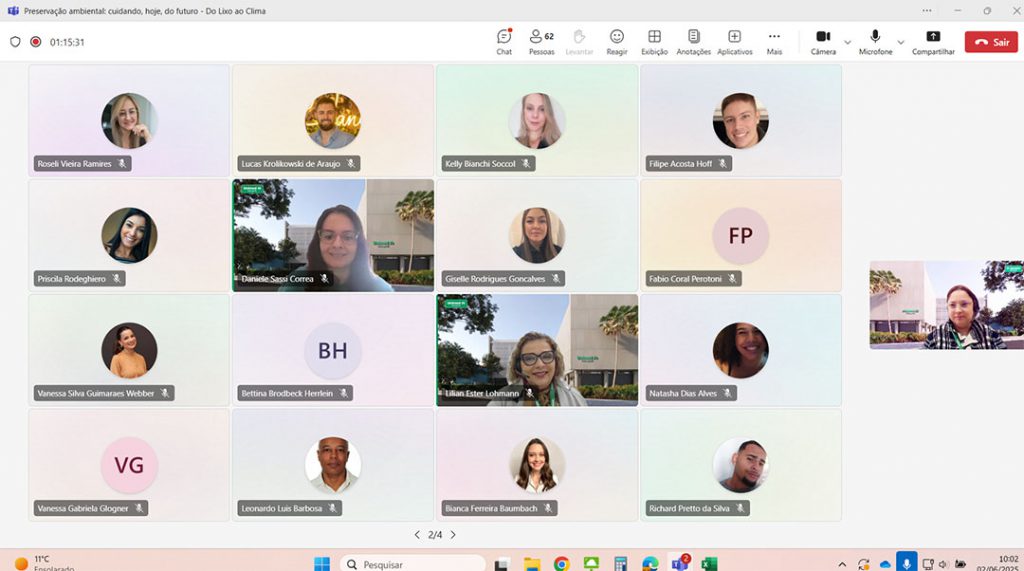
Task: Select Lilian Ester Lohmann video tile
Action: pos(537,350)
